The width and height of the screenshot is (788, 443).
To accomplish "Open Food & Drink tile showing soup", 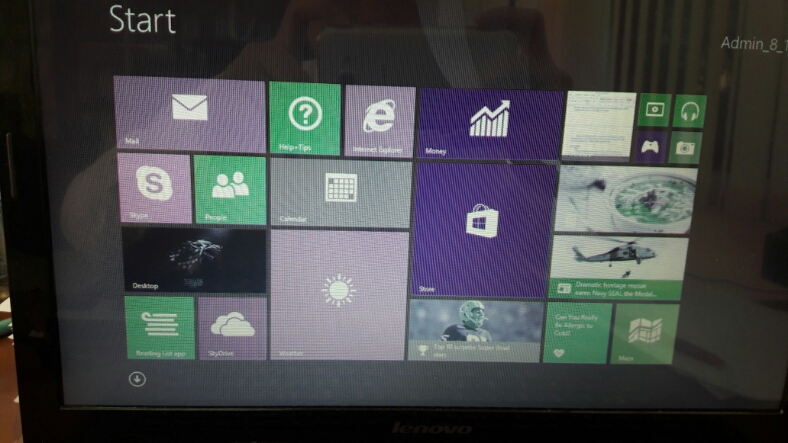I will pyautogui.click(x=625, y=200).
